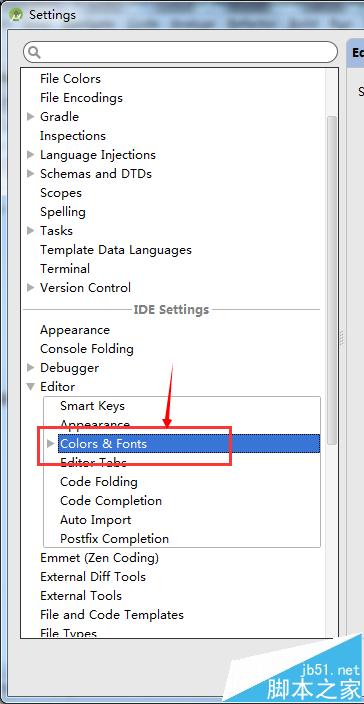Click the search magnifier icon
Screen dimensions: 364x704
tap(35, 53)
